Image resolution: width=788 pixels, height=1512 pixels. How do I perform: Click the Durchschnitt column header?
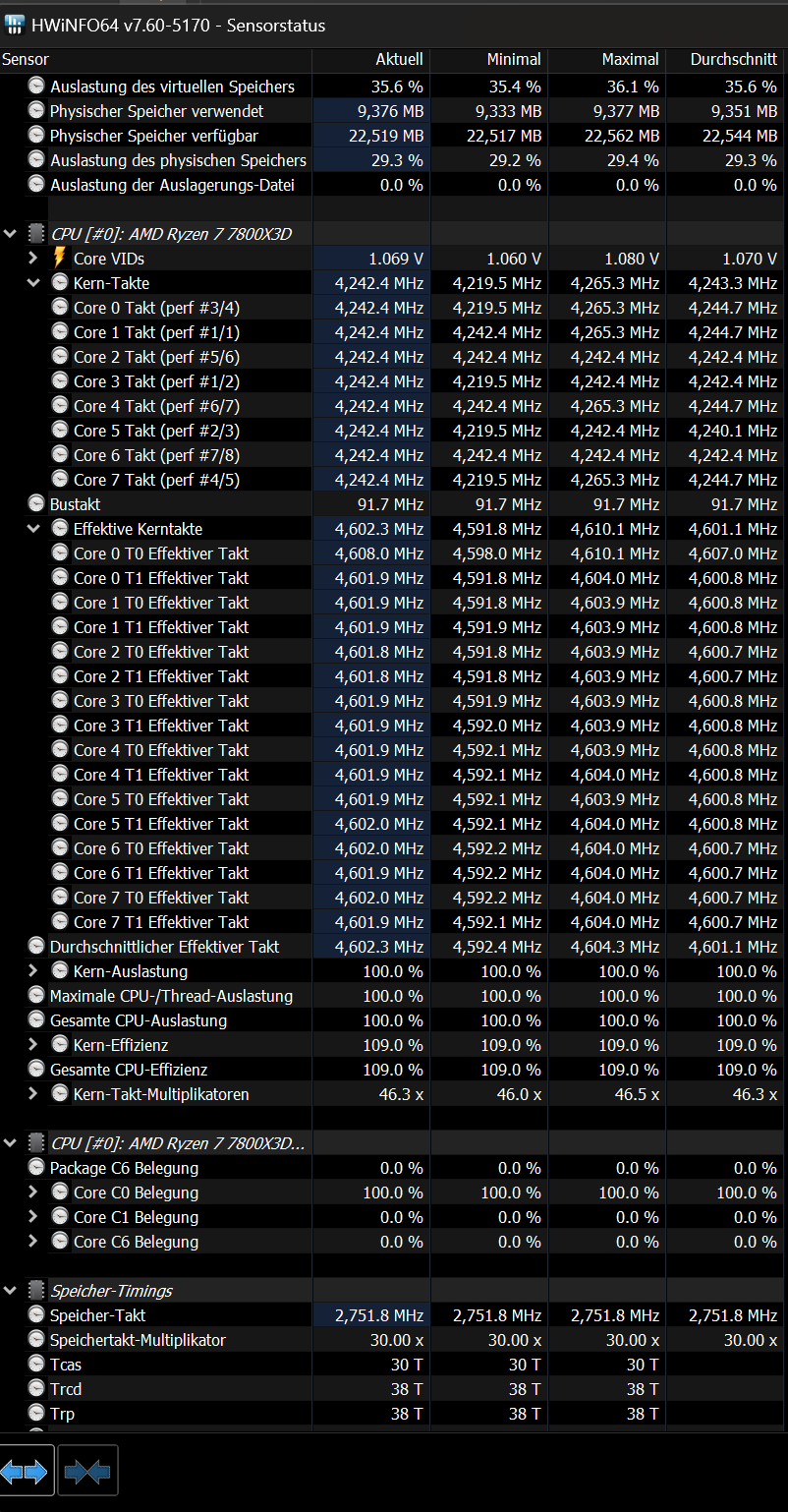click(727, 60)
